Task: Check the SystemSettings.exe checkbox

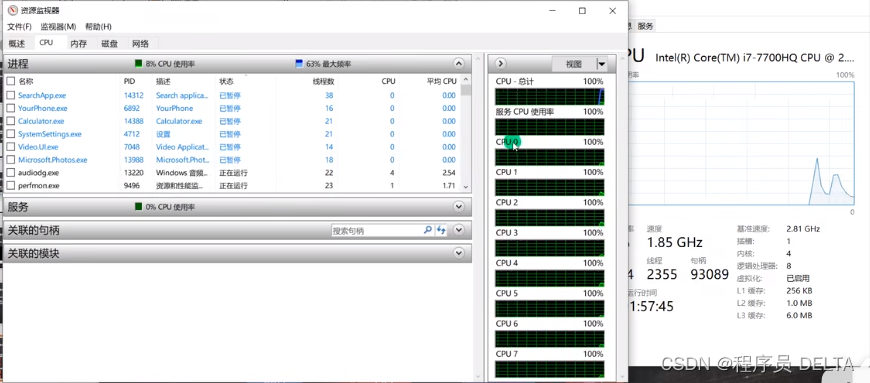Action: tap(11, 134)
